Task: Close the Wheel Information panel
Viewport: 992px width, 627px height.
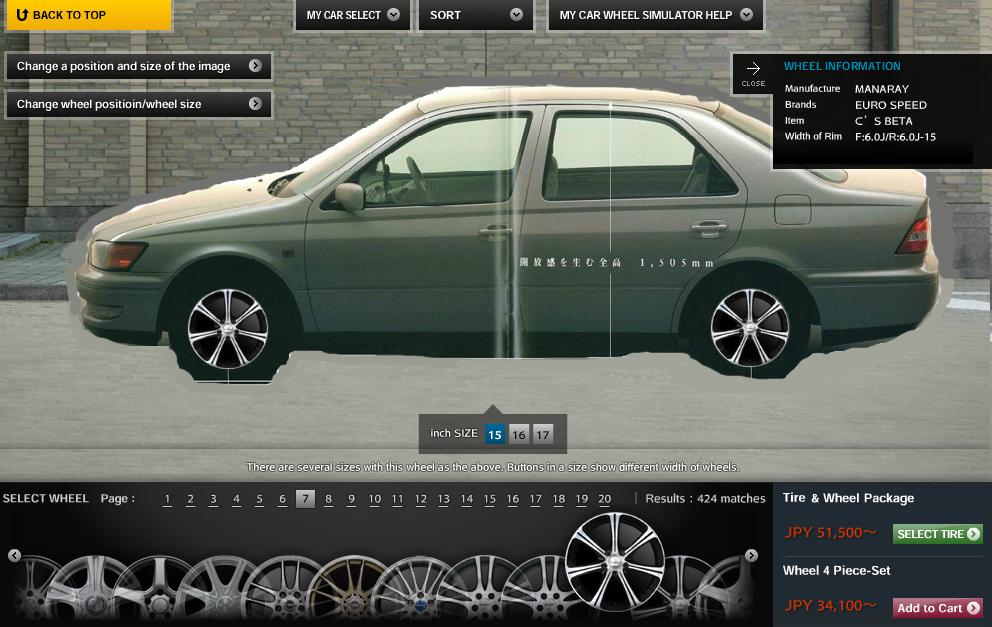Action: pos(753,74)
